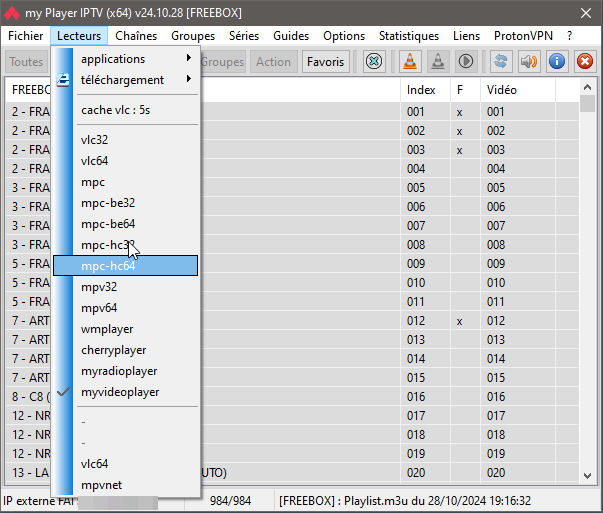This screenshot has height=513, width=603.
Task: Click the Playlist.m3u status bar text
Action: [x=405, y=501]
